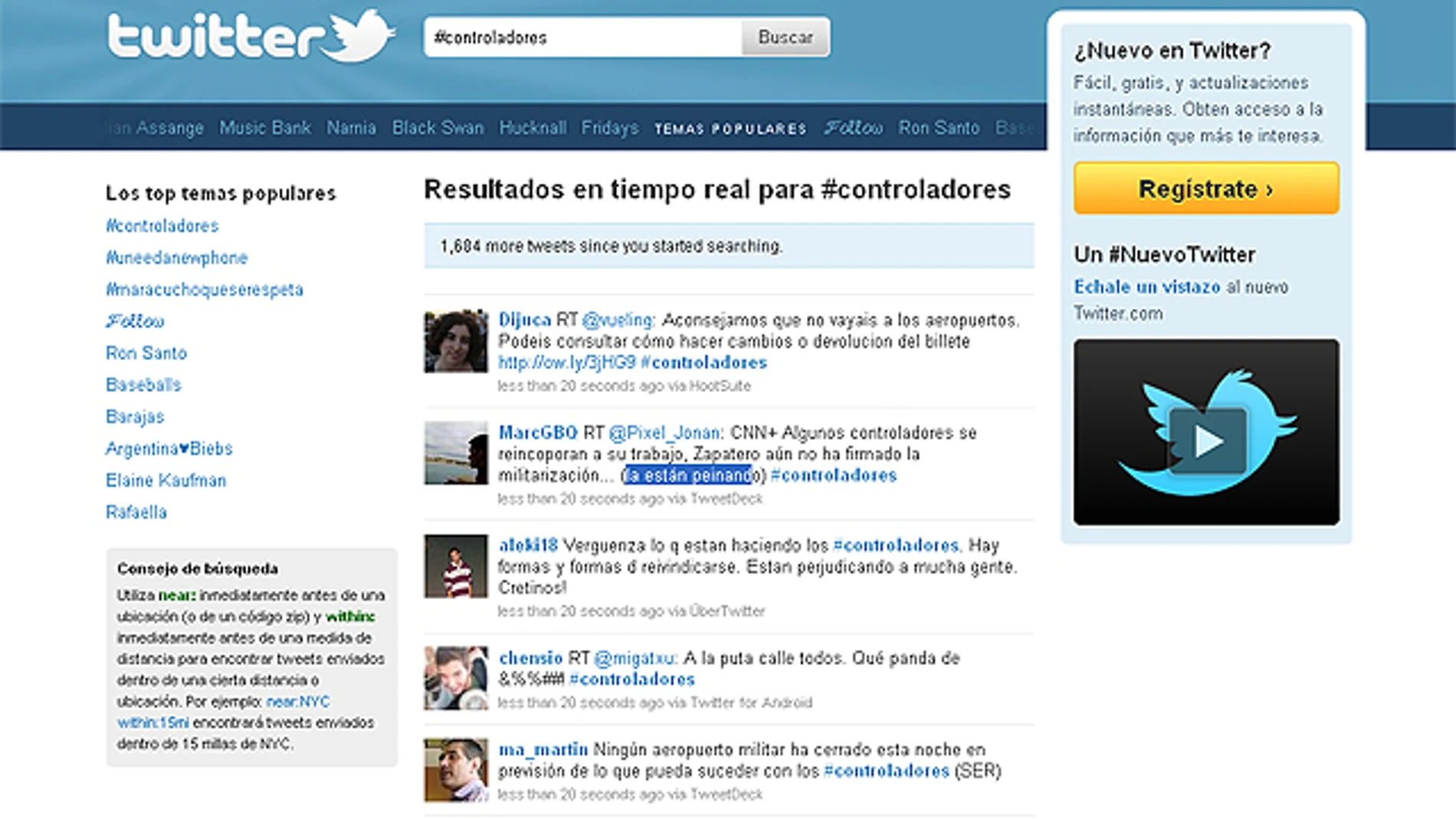
Task: Select Rafaella in sidebar topics
Action: 136,513
